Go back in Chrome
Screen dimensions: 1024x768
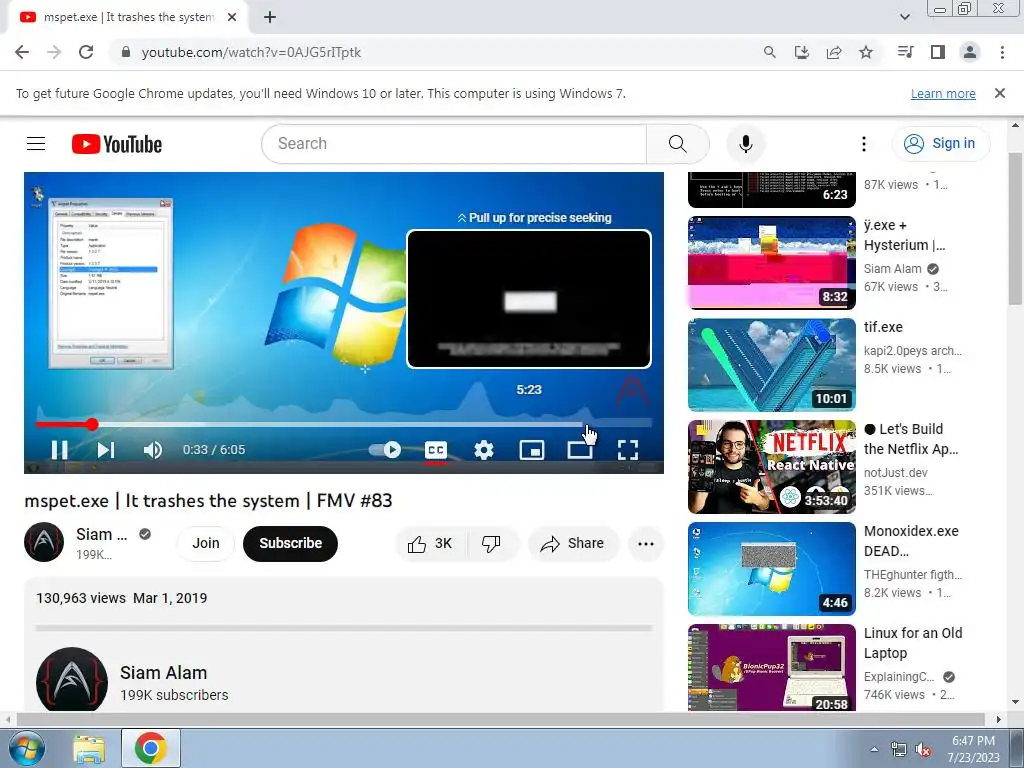point(22,52)
